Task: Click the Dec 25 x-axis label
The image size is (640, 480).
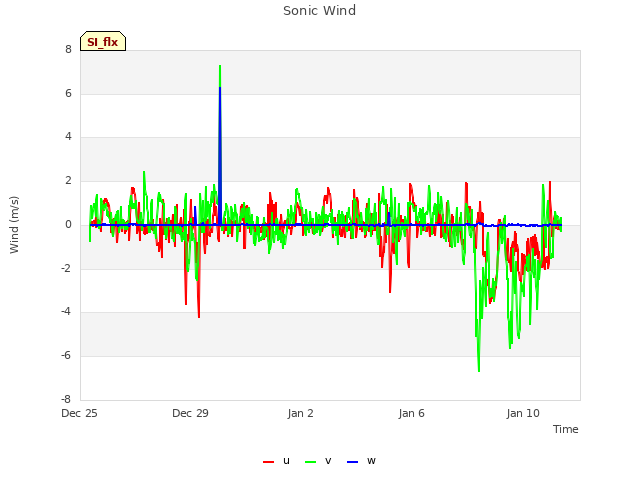Action: point(80,413)
